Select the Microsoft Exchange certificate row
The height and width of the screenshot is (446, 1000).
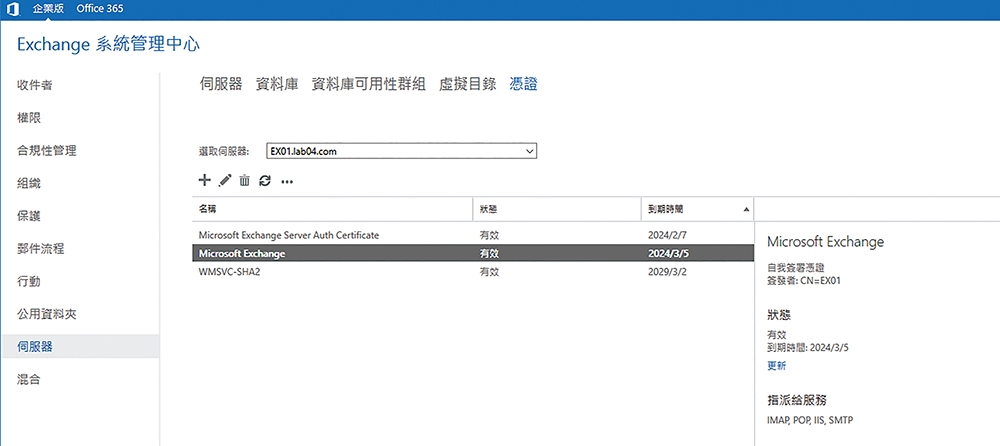pyautogui.click(x=473, y=253)
